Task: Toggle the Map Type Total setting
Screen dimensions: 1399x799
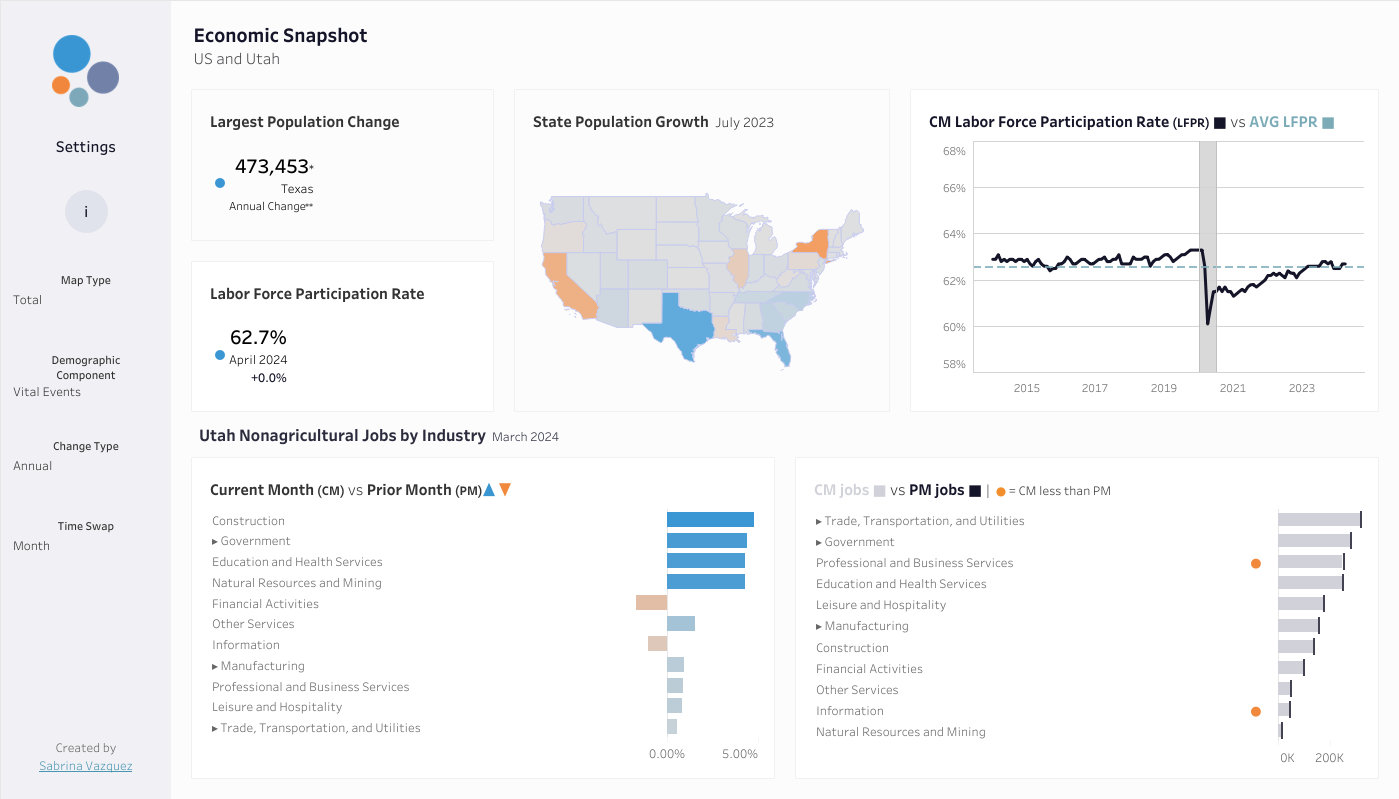Action: tap(28, 300)
